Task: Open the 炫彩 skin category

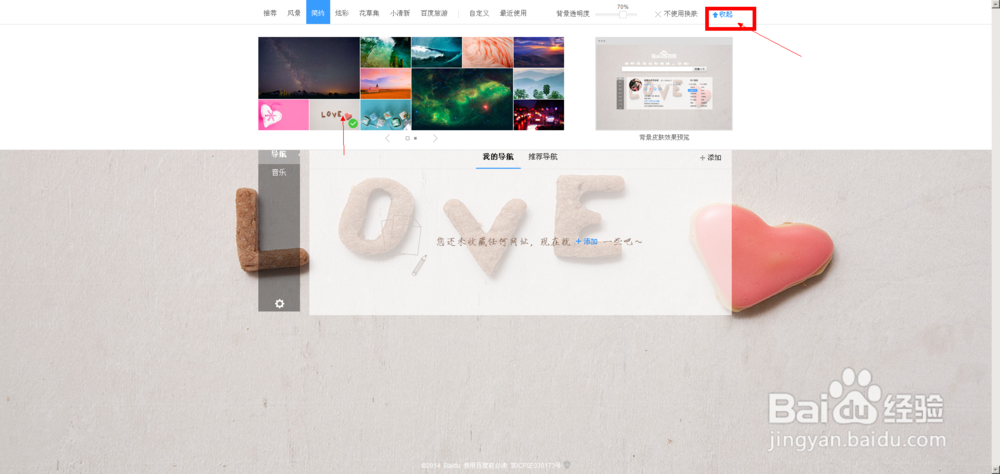Action: coord(342,13)
